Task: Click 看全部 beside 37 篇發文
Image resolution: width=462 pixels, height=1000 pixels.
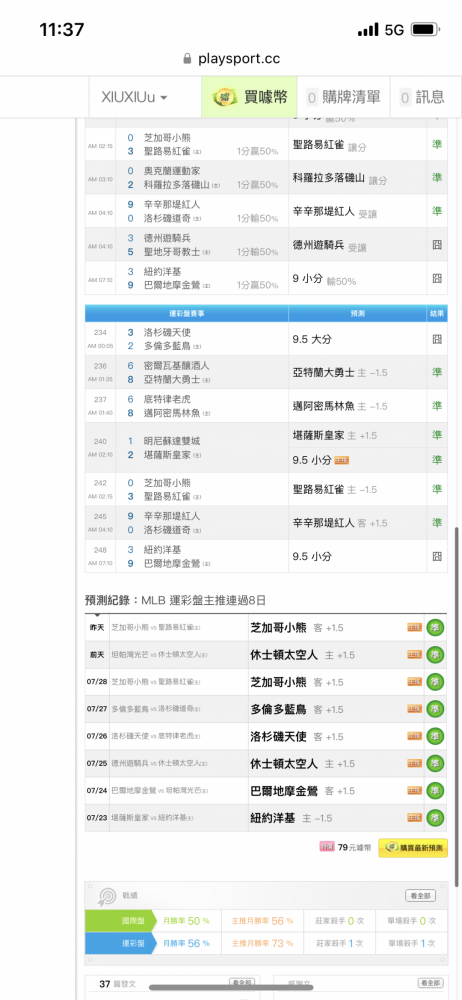Action: [242, 983]
